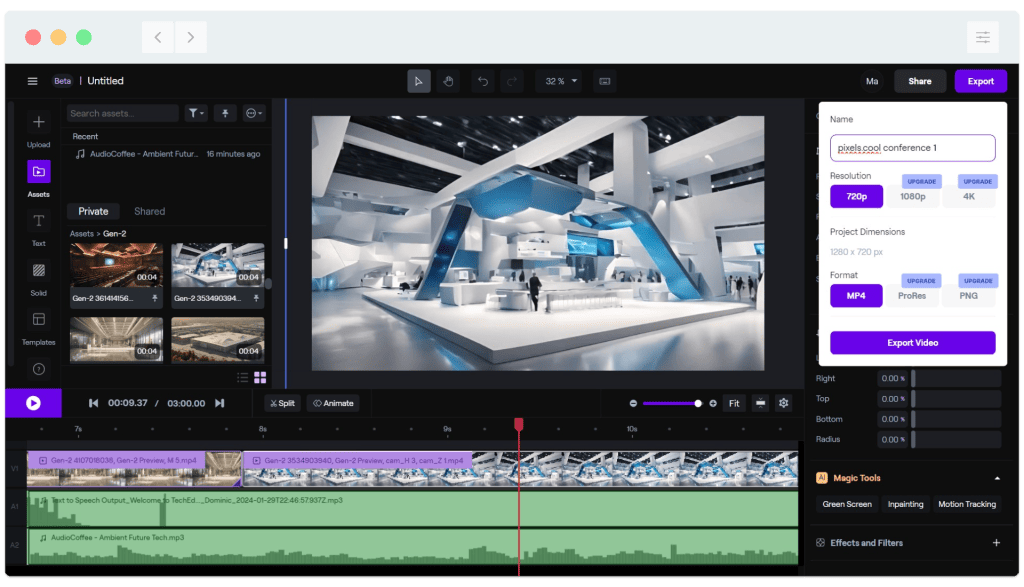Open the filter dropdown in assets panel
Image resolution: width=1024 pixels, height=587 pixels.
[x=196, y=113]
